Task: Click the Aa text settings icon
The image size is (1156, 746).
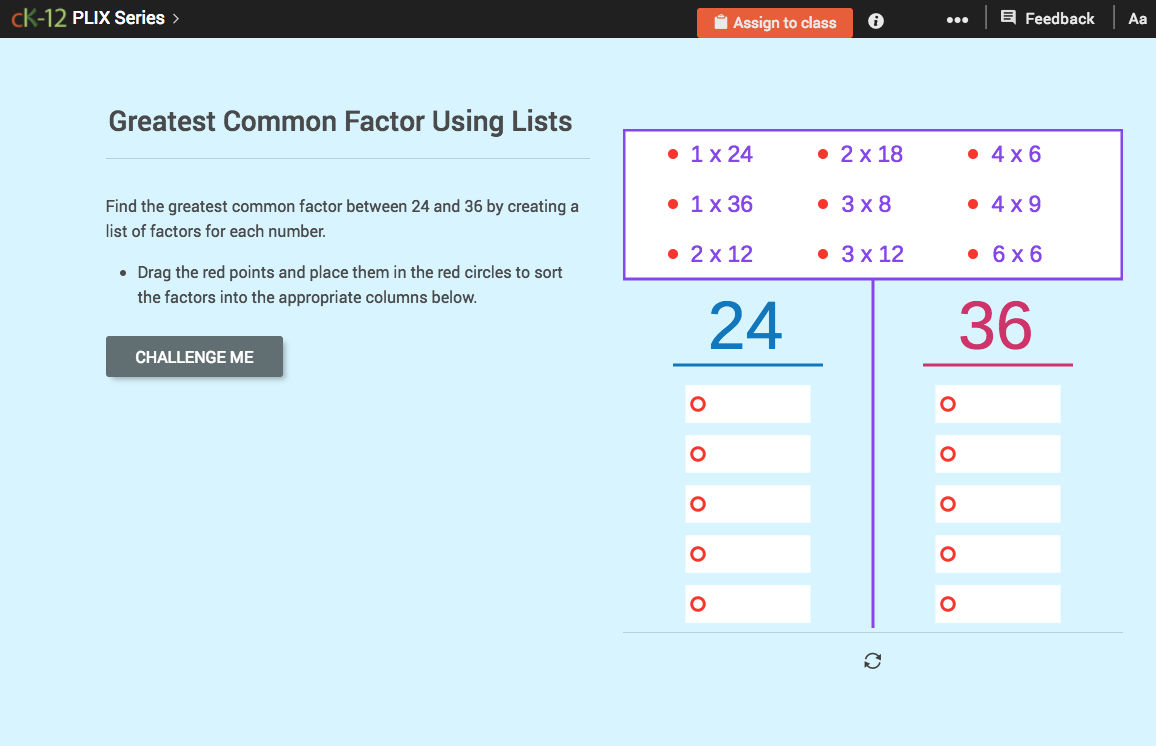Action: [x=1137, y=18]
